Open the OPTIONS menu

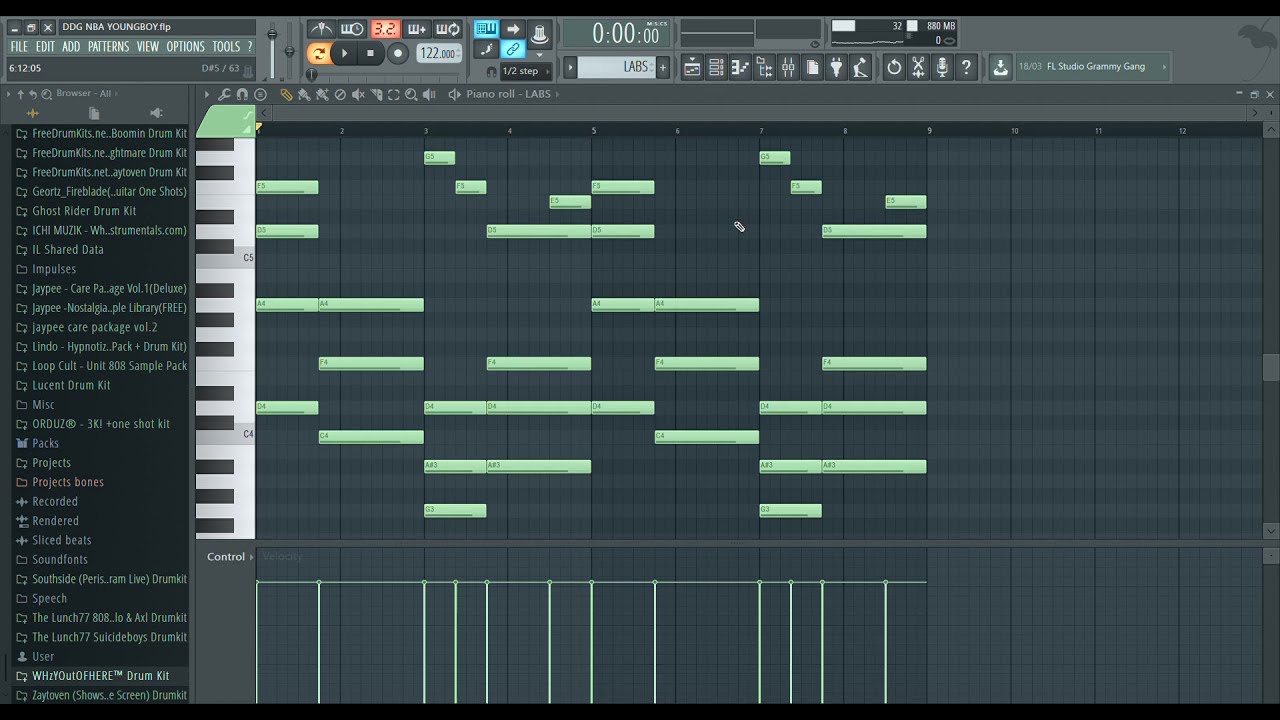click(x=185, y=46)
